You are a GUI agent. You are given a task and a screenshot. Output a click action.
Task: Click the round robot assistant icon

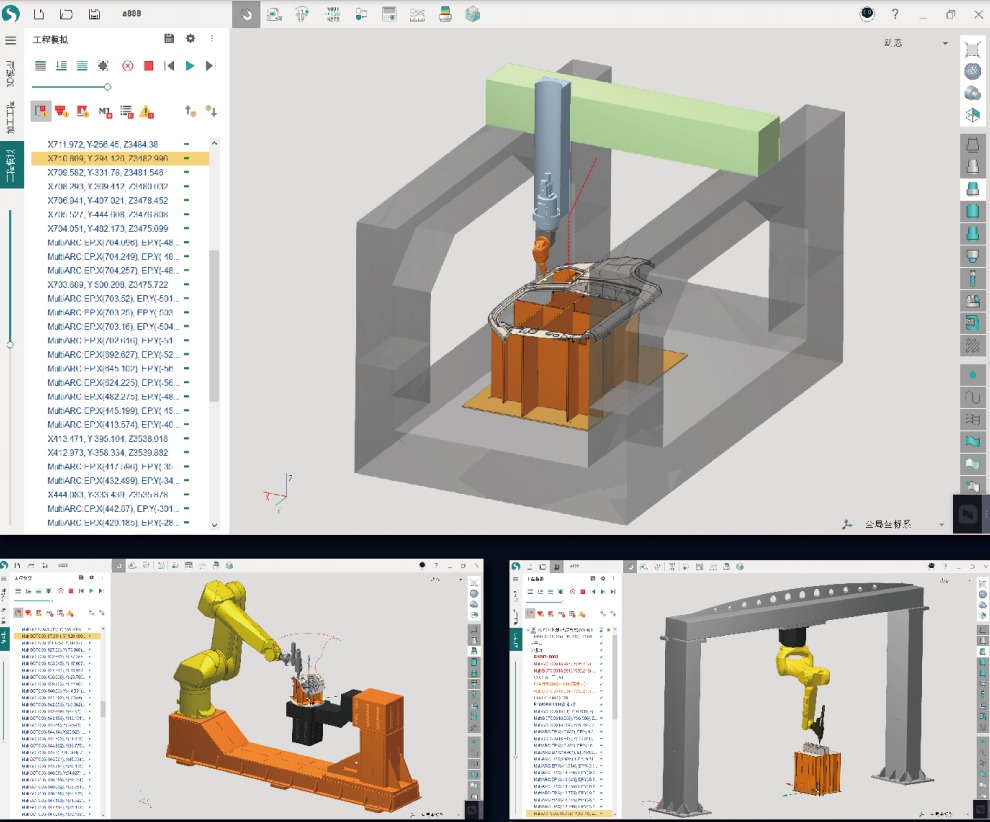coord(868,13)
